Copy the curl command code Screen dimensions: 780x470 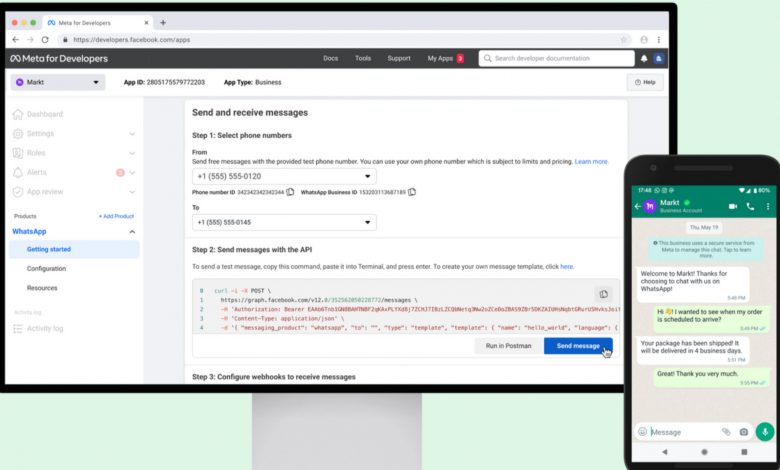coord(603,294)
